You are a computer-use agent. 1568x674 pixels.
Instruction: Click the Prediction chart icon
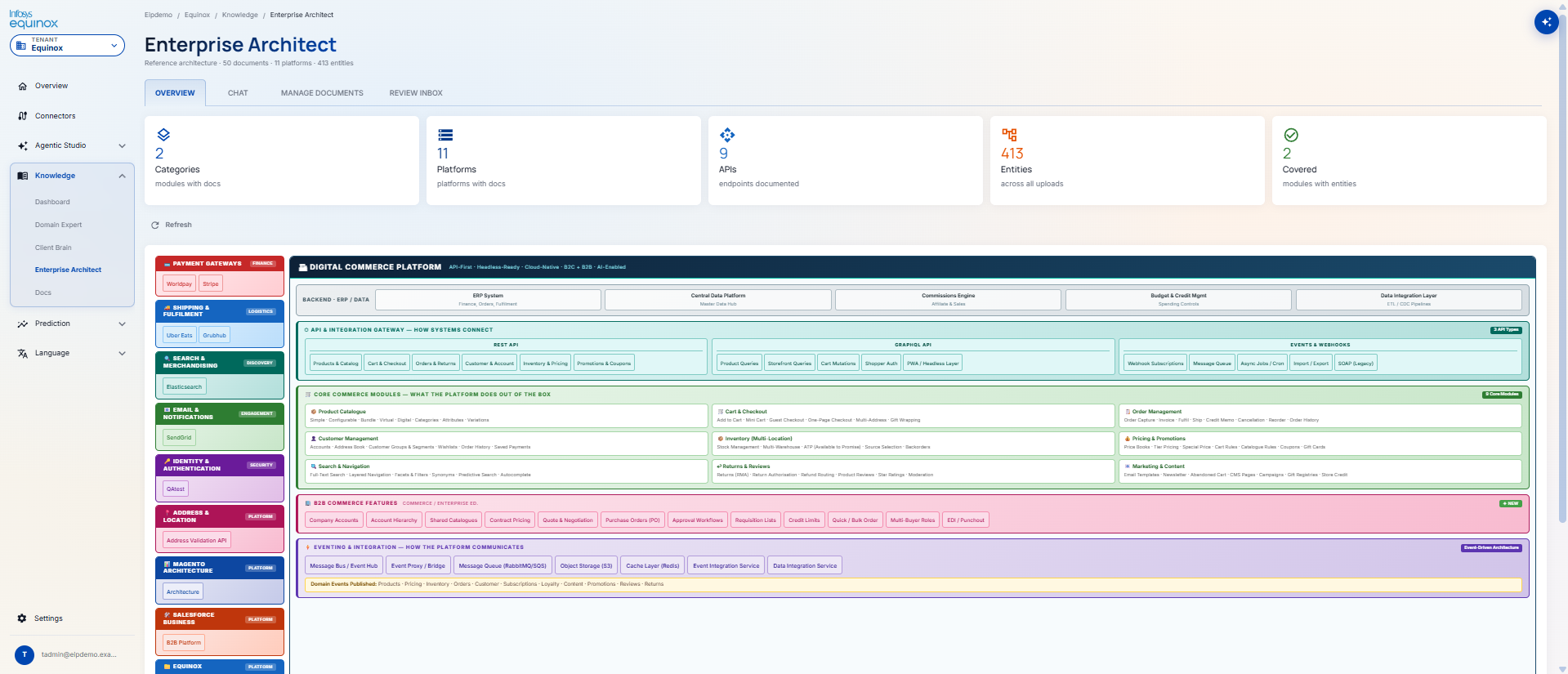click(23, 324)
